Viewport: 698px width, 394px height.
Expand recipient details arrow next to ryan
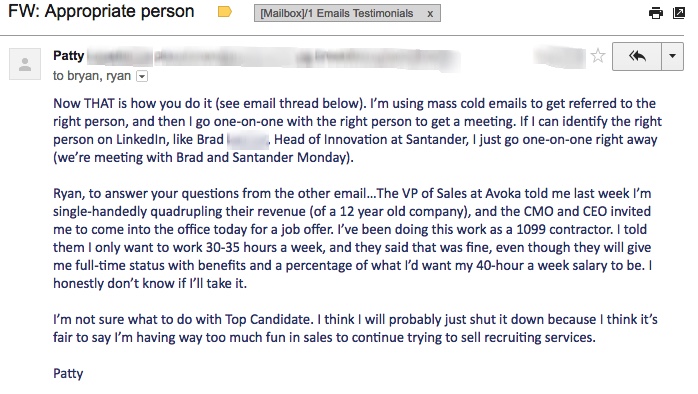coord(142,77)
